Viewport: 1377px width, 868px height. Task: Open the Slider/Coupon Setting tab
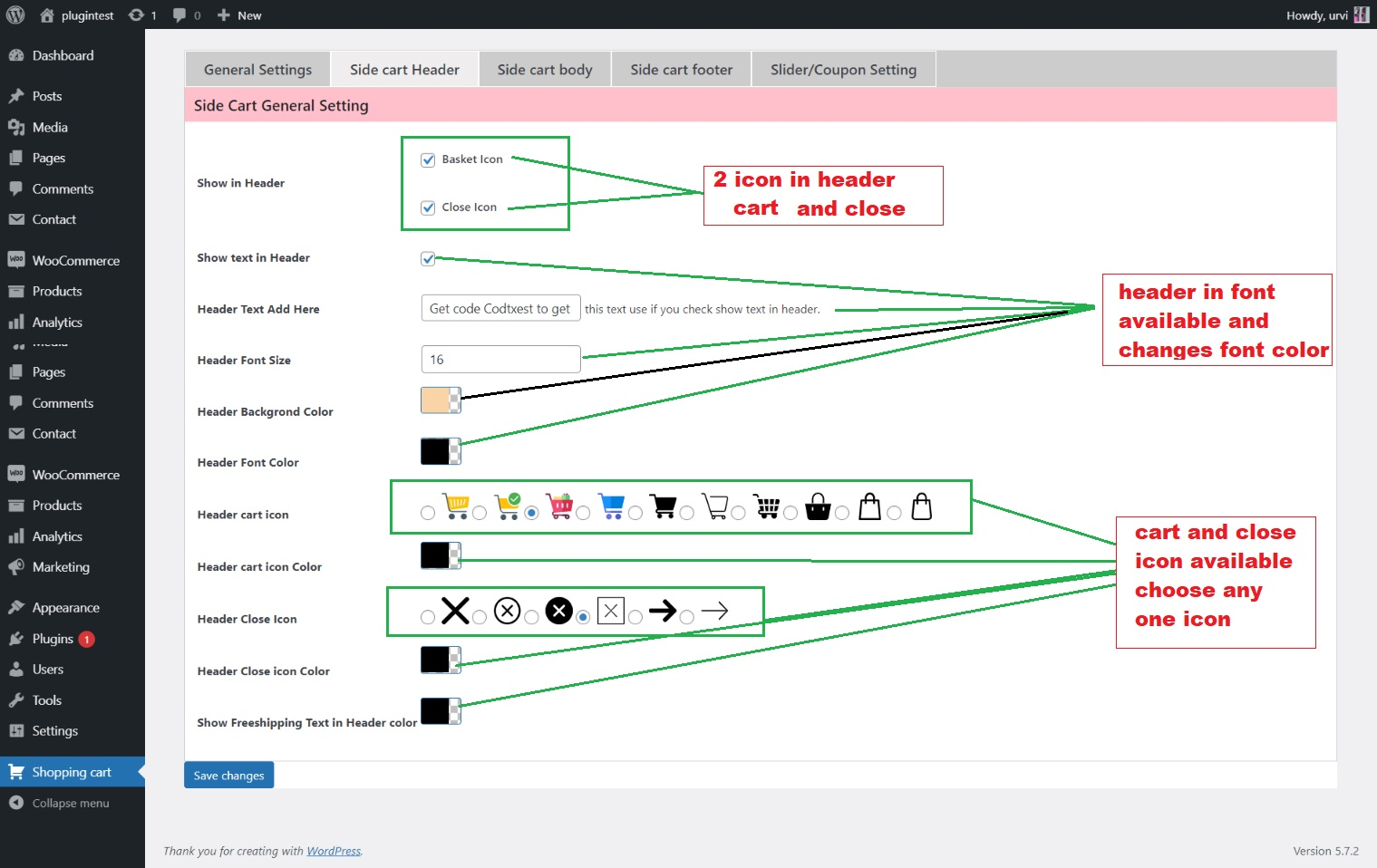[843, 70]
